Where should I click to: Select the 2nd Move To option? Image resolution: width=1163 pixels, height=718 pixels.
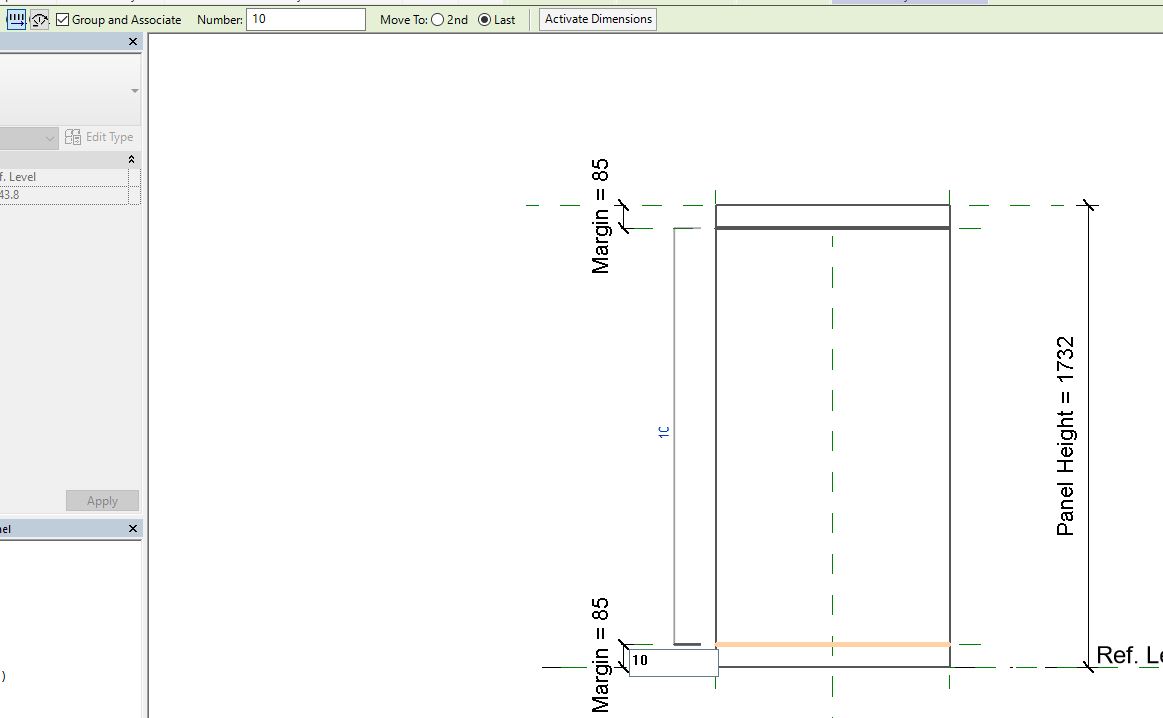pyautogui.click(x=437, y=19)
